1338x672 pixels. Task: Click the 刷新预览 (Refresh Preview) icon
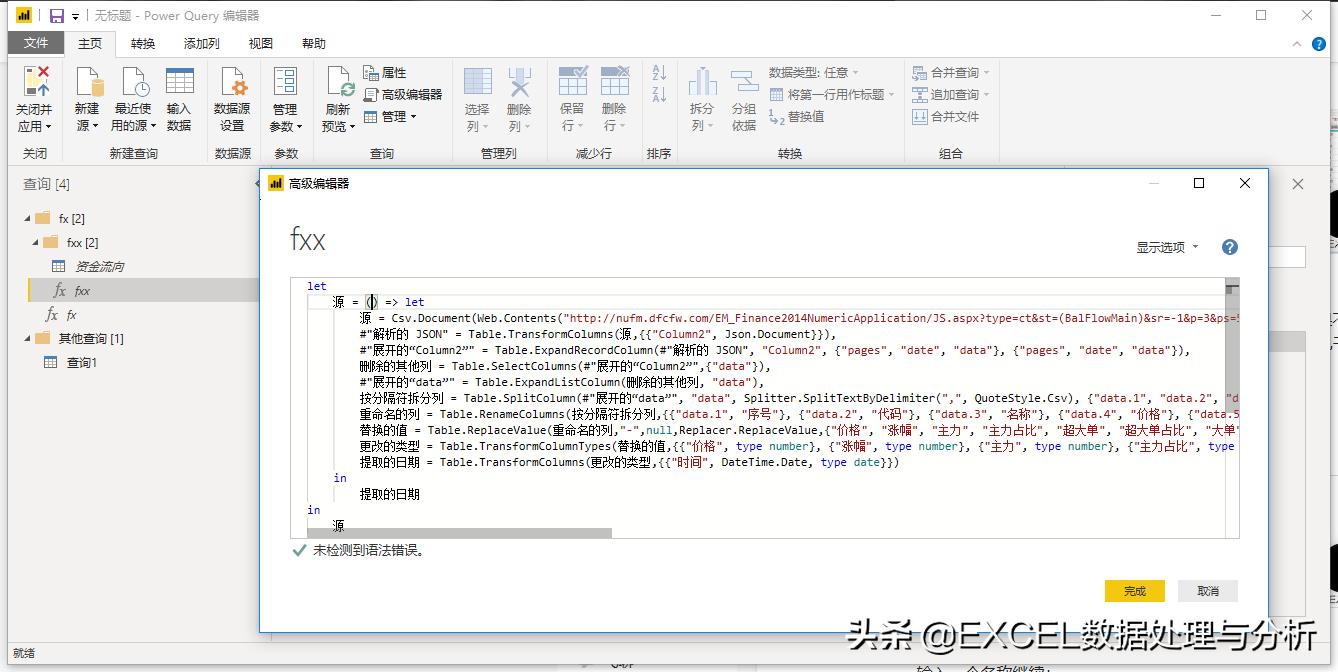coord(338,83)
